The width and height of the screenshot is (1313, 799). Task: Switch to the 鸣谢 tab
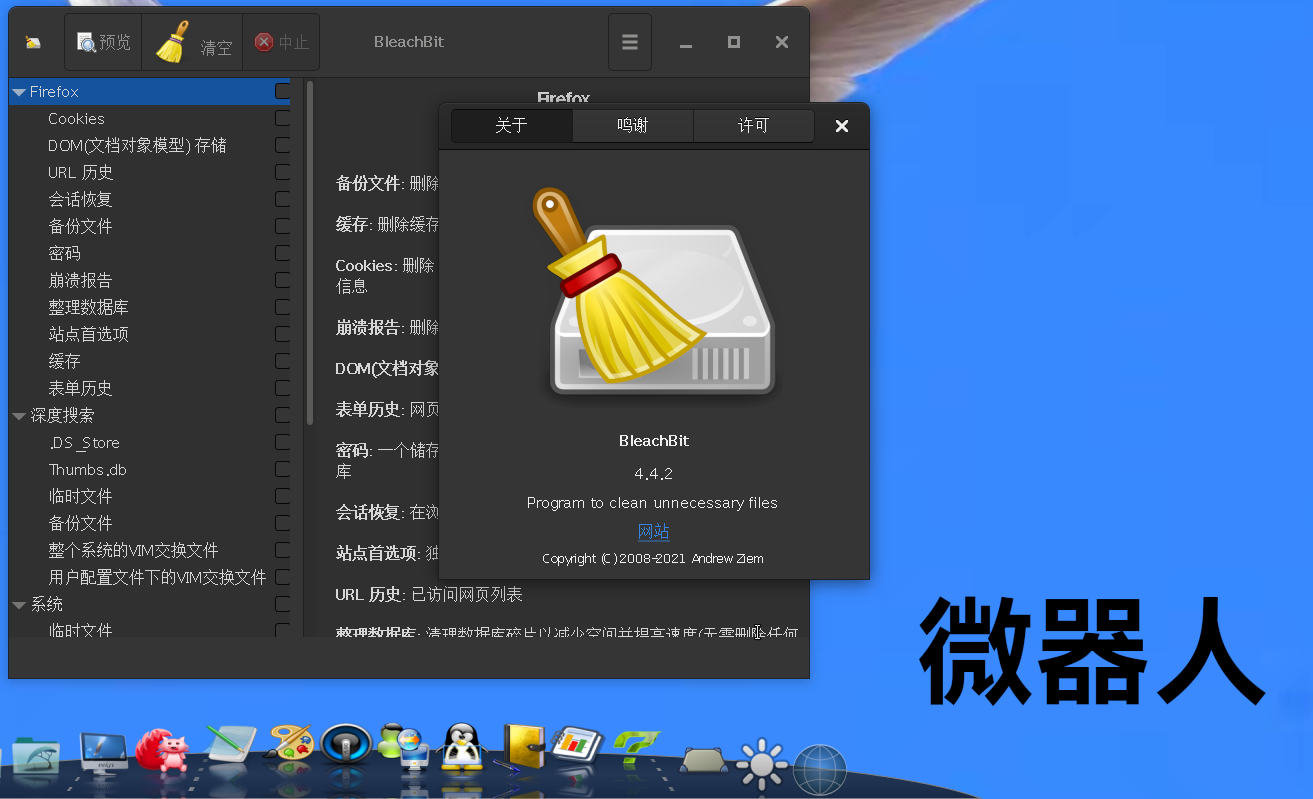(x=632, y=126)
